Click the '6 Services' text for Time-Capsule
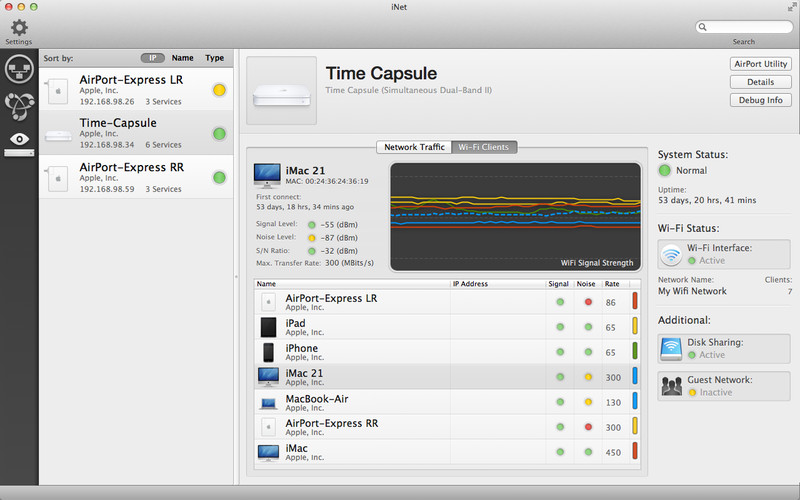This screenshot has height=500, width=800. click(x=163, y=145)
